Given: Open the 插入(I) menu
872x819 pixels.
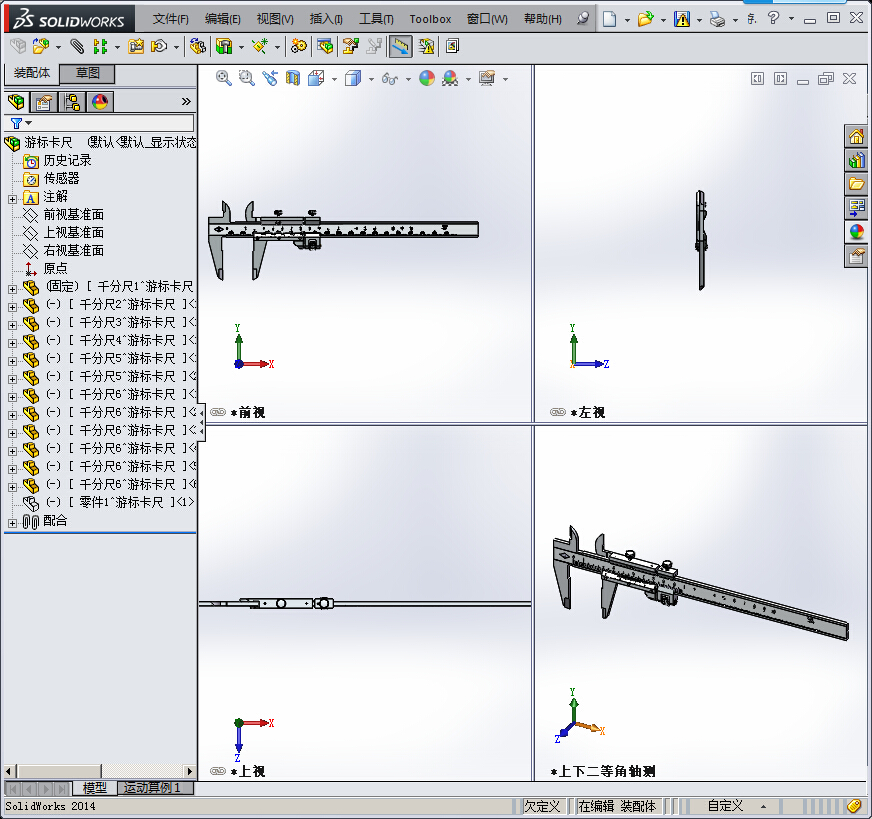Looking at the screenshot, I should (x=326, y=19).
